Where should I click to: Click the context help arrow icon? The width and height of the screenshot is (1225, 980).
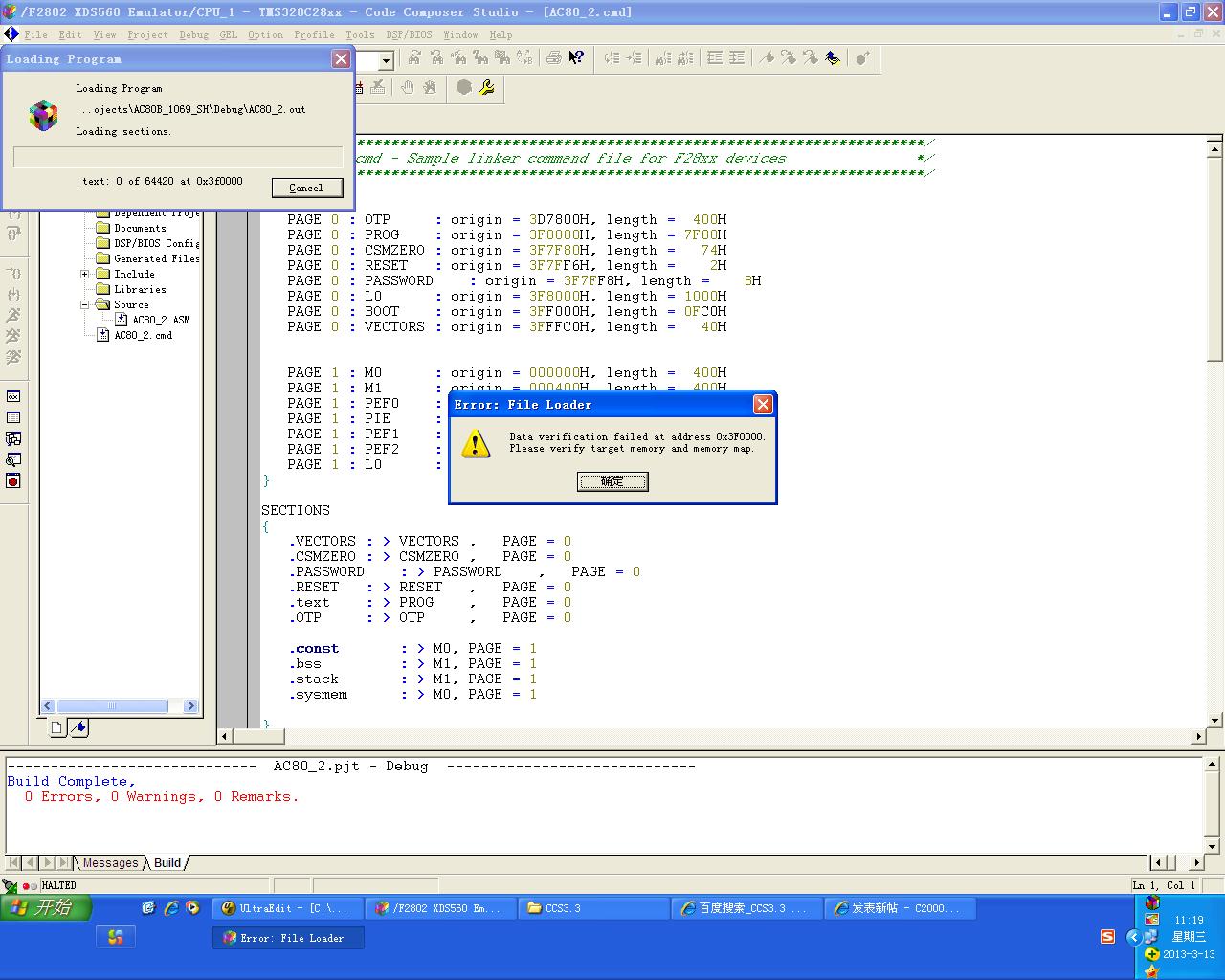point(576,58)
